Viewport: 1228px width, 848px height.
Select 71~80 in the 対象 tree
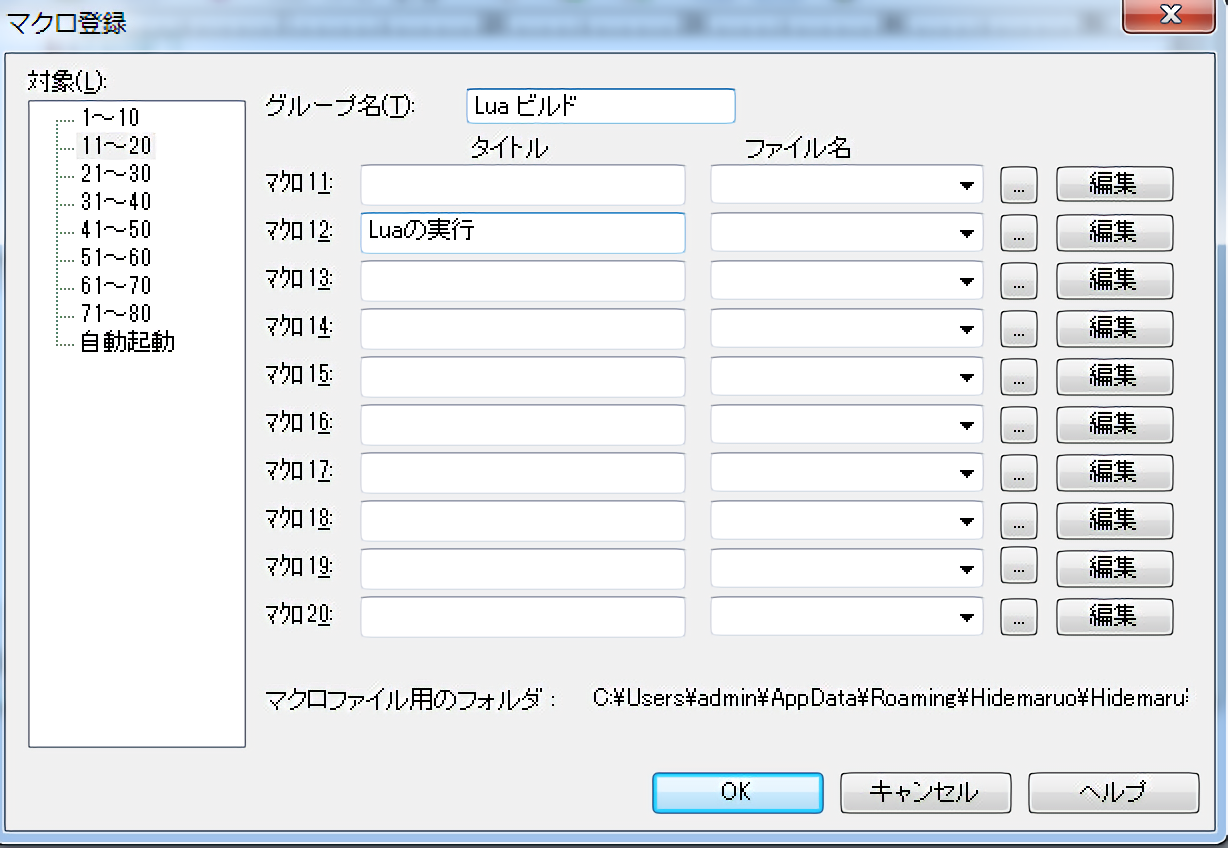click(116, 314)
